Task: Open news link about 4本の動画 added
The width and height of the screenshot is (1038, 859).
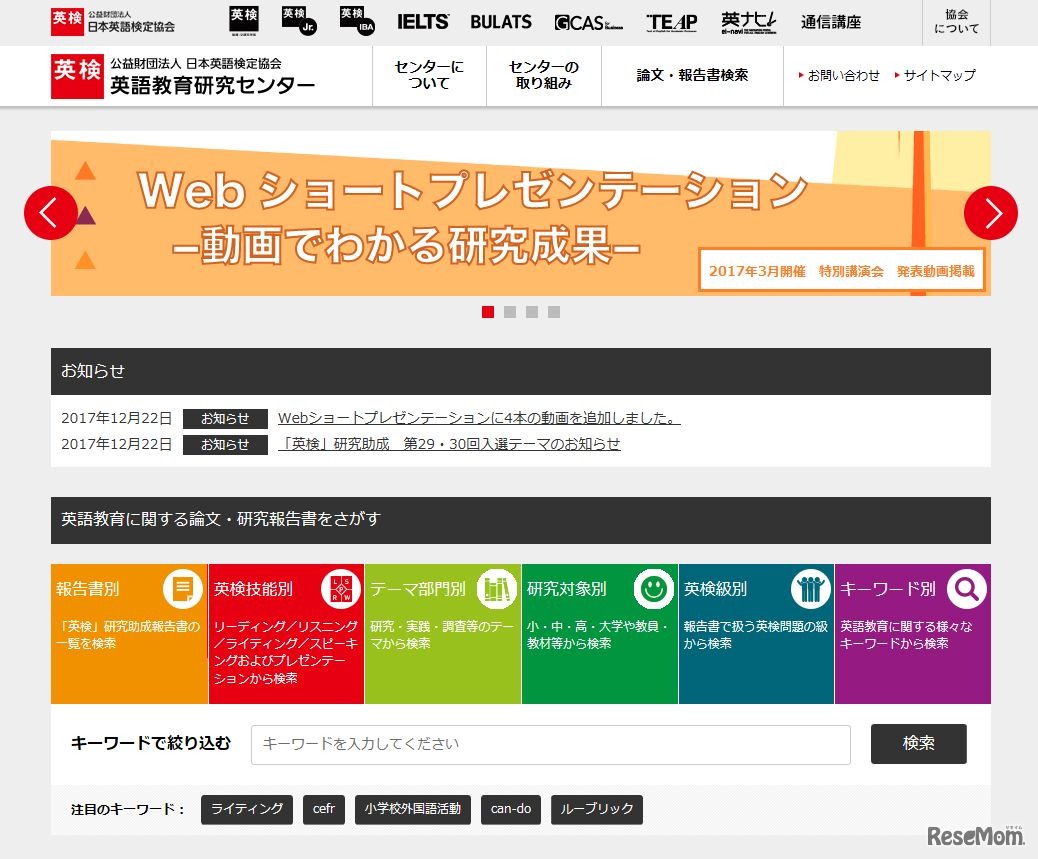Action: click(x=479, y=418)
